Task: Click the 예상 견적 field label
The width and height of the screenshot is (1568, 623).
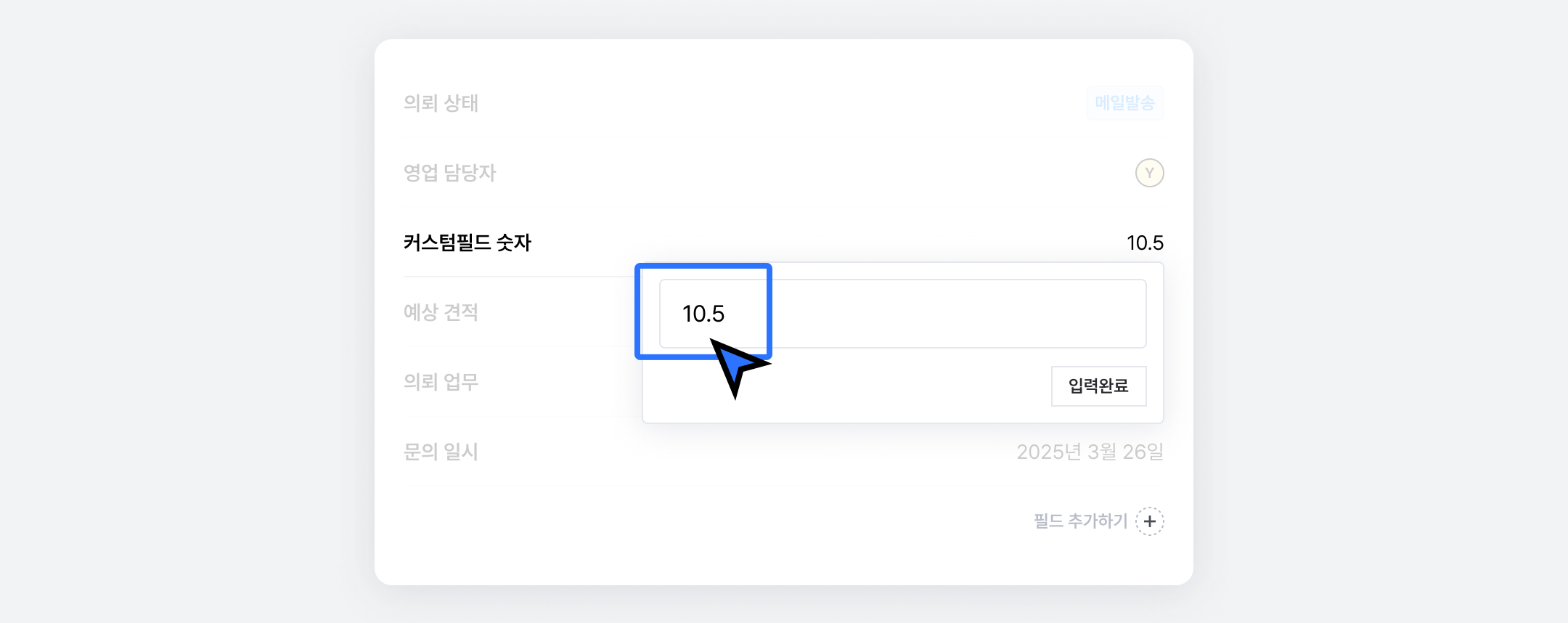Action: [x=441, y=312]
